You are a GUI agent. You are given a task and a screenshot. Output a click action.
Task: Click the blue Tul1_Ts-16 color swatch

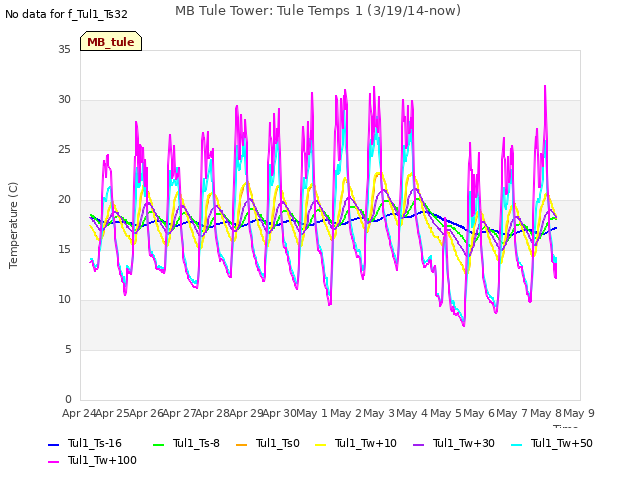(x=53, y=444)
